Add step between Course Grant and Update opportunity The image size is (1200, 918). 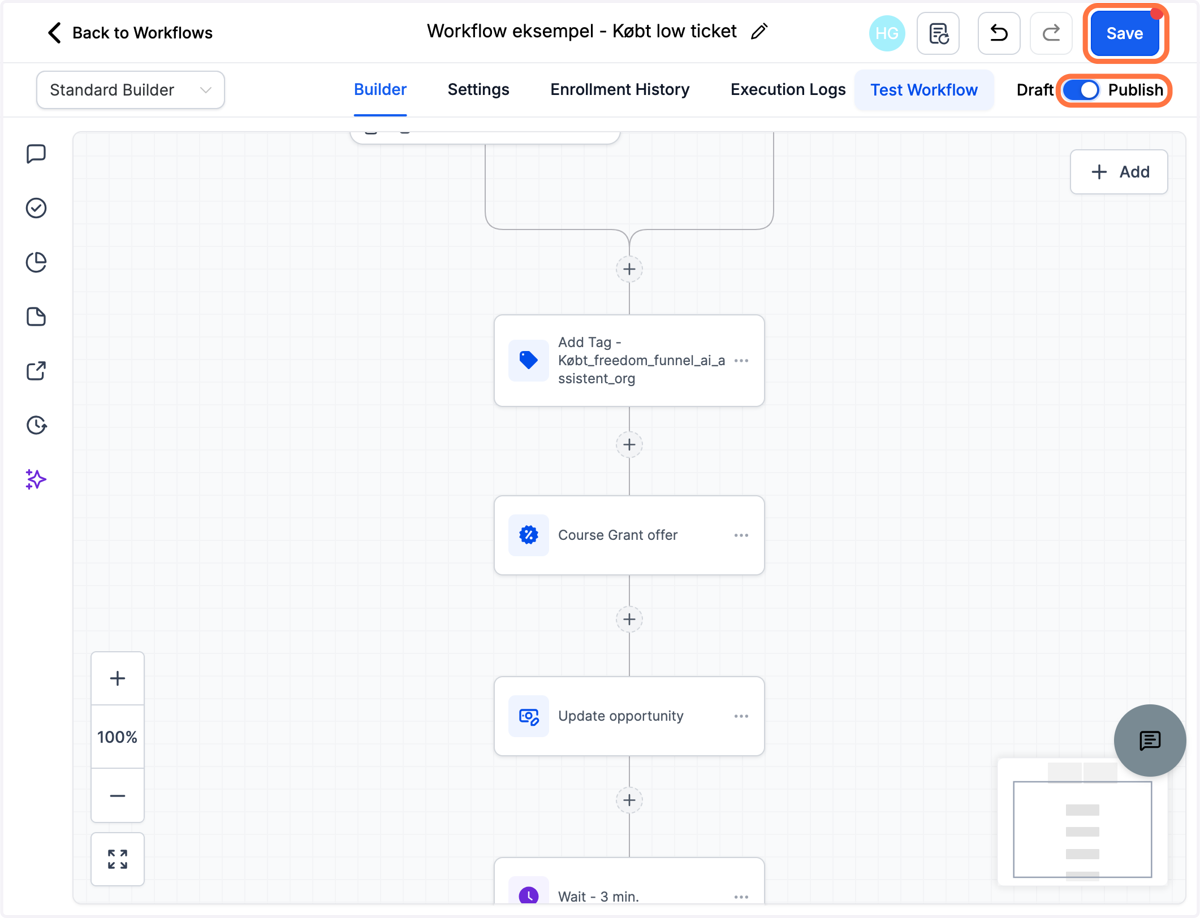(629, 619)
